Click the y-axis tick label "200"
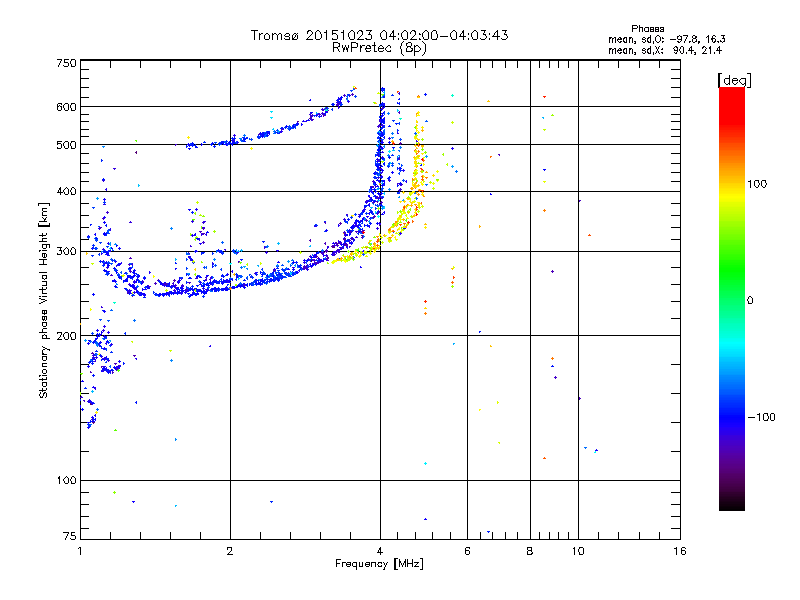Image resolution: width=800 pixels, height=600 pixels. (x=66, y=336)
